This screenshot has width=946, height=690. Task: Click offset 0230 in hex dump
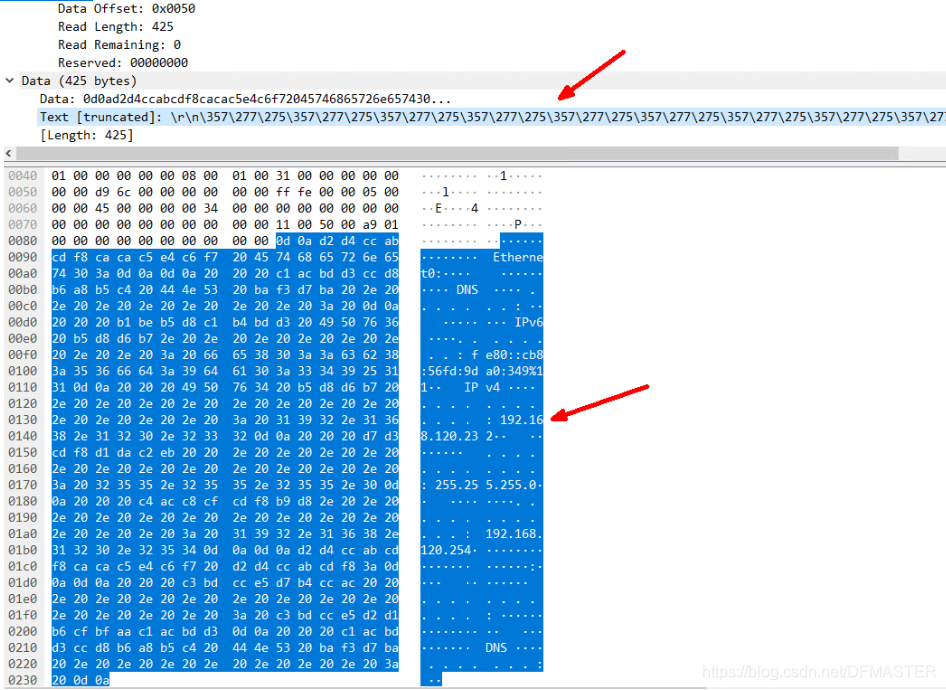(22, 680)
